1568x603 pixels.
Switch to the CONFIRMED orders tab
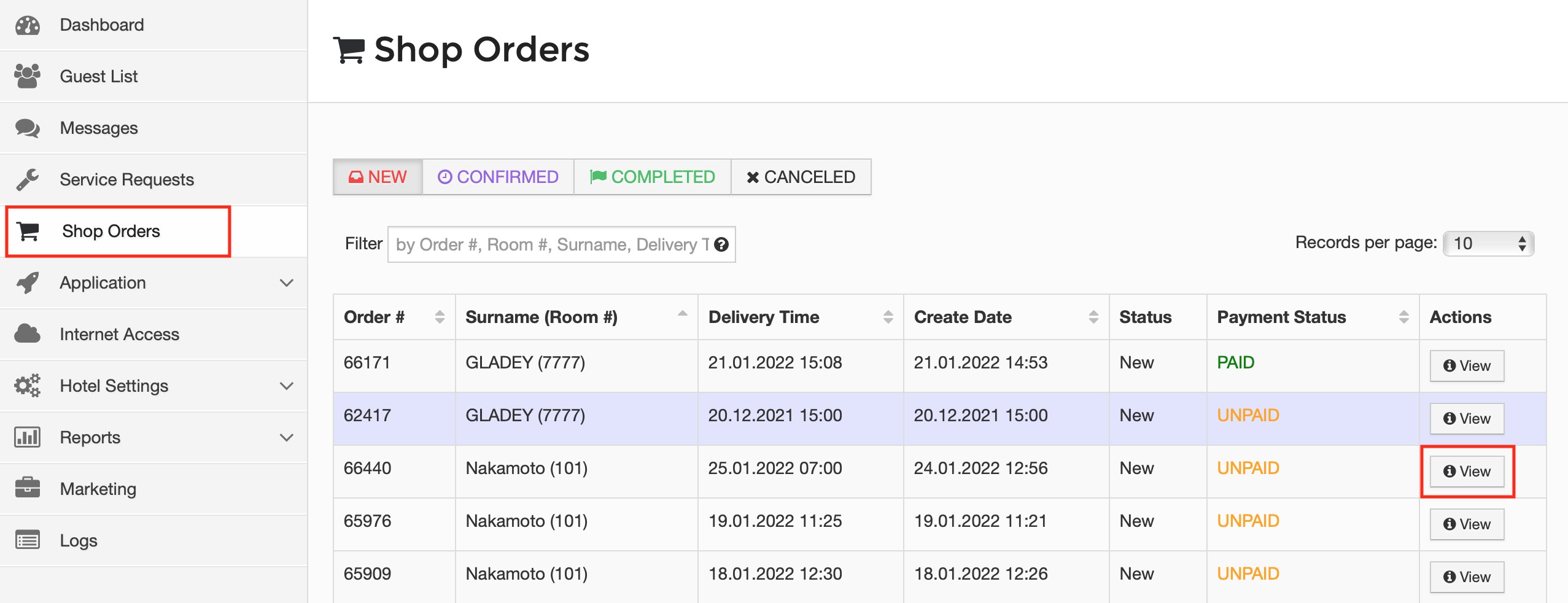tap(498, 177)
